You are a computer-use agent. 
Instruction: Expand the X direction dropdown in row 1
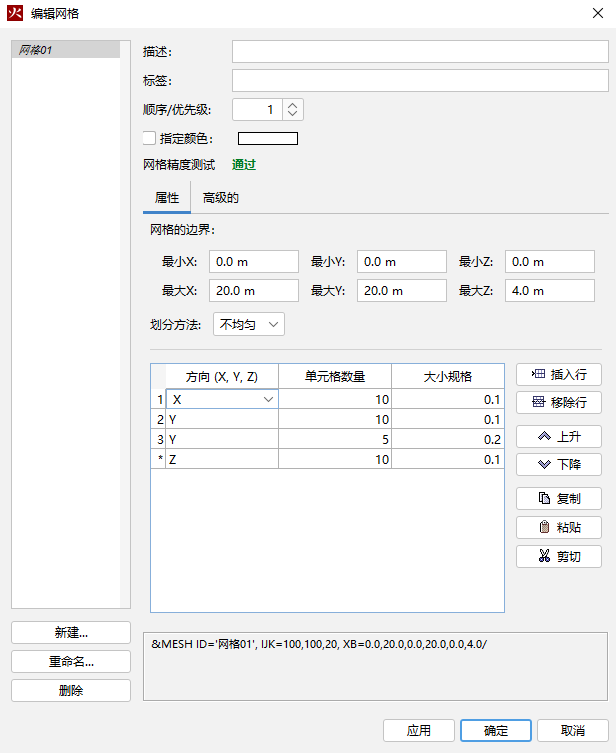[268, 400]
